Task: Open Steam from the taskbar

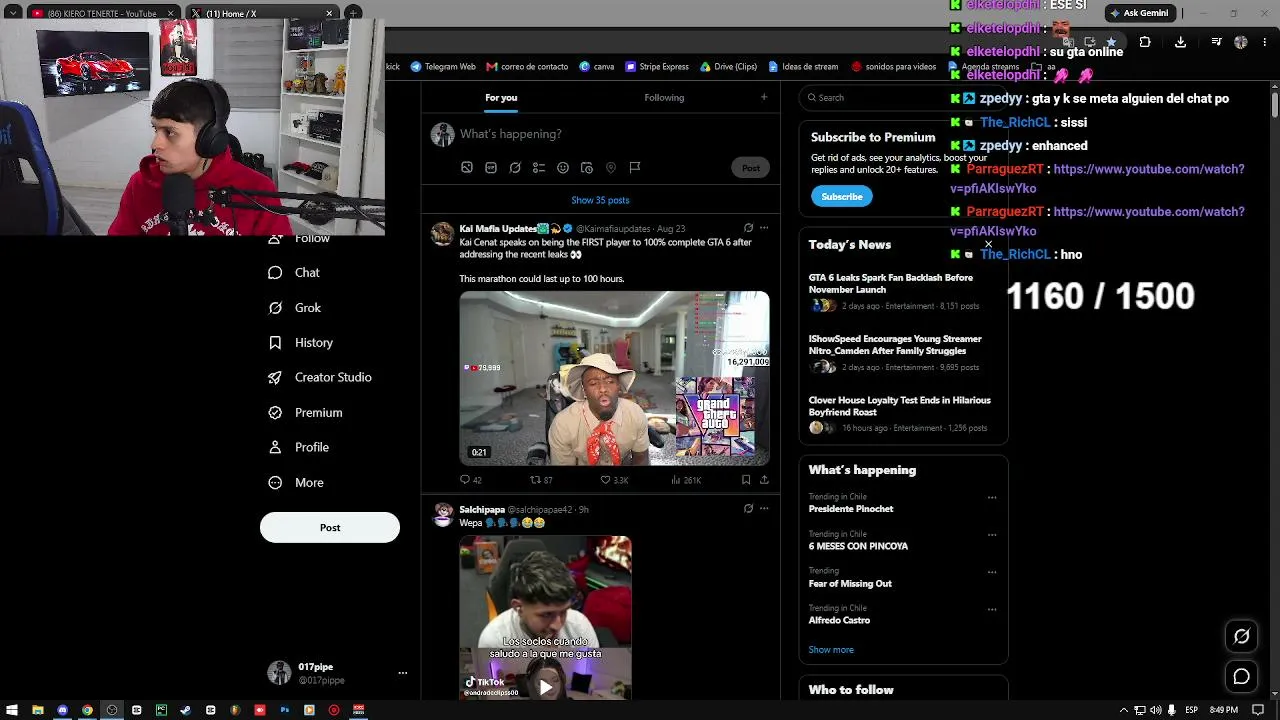Action: [185, 710]
